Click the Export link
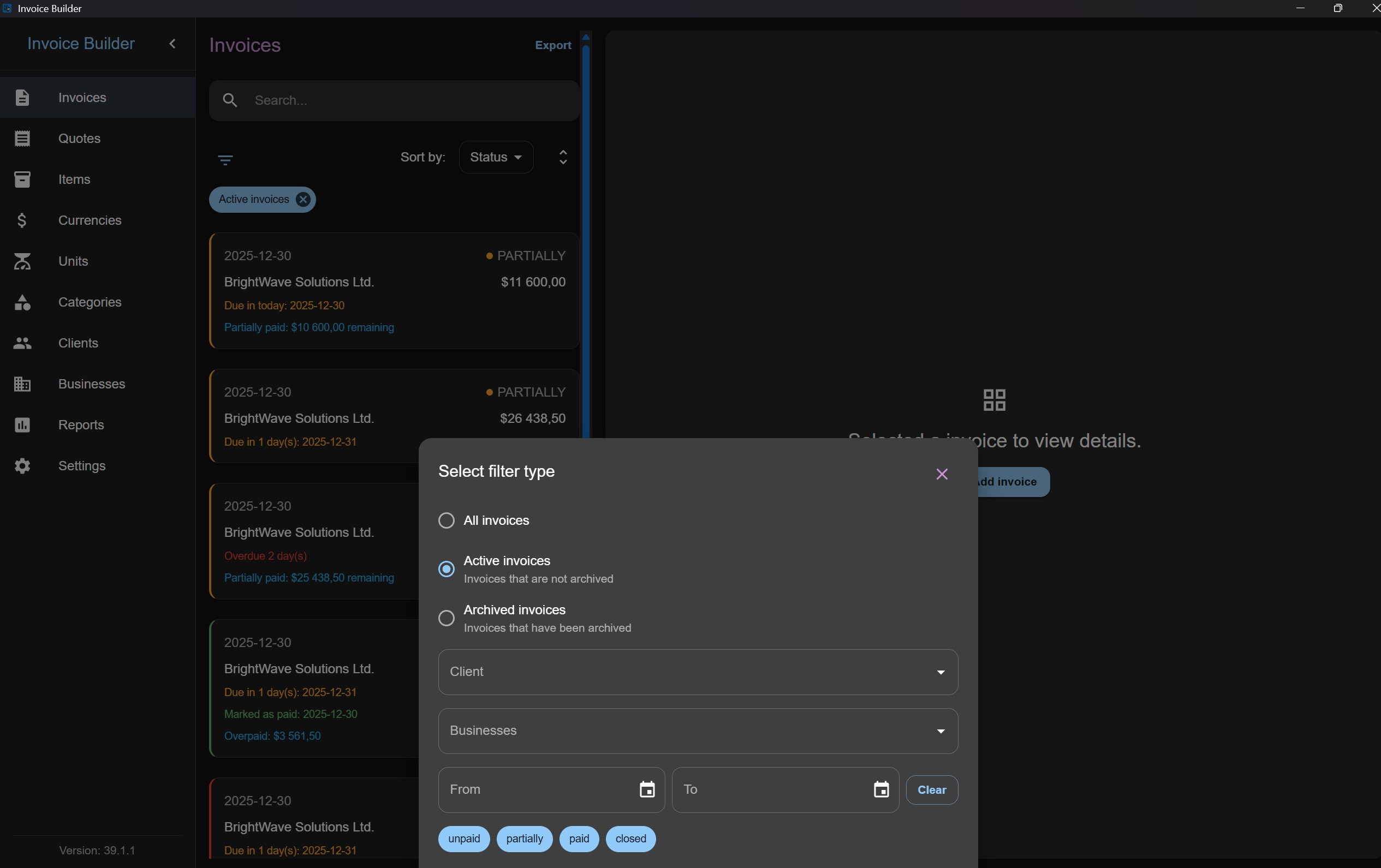 pos(553,45)
